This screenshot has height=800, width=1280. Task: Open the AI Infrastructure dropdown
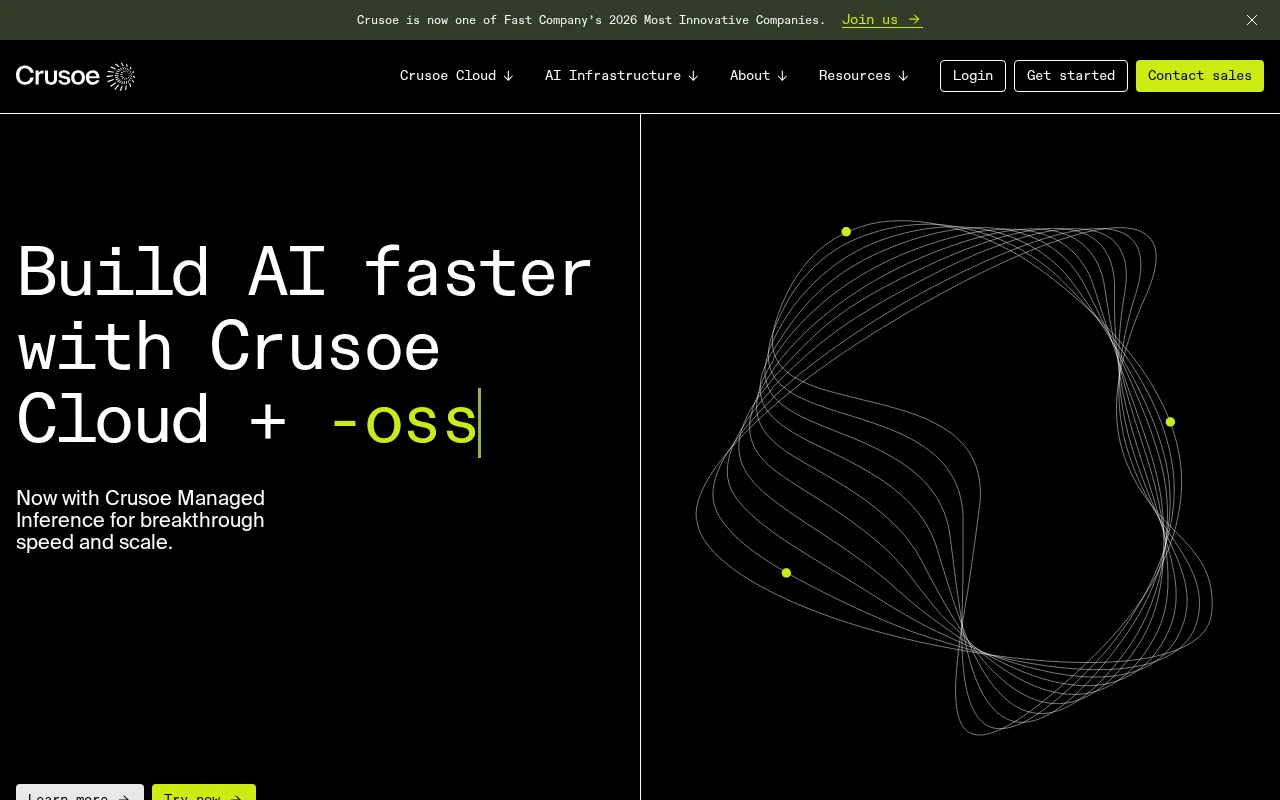tap(622, 76)
